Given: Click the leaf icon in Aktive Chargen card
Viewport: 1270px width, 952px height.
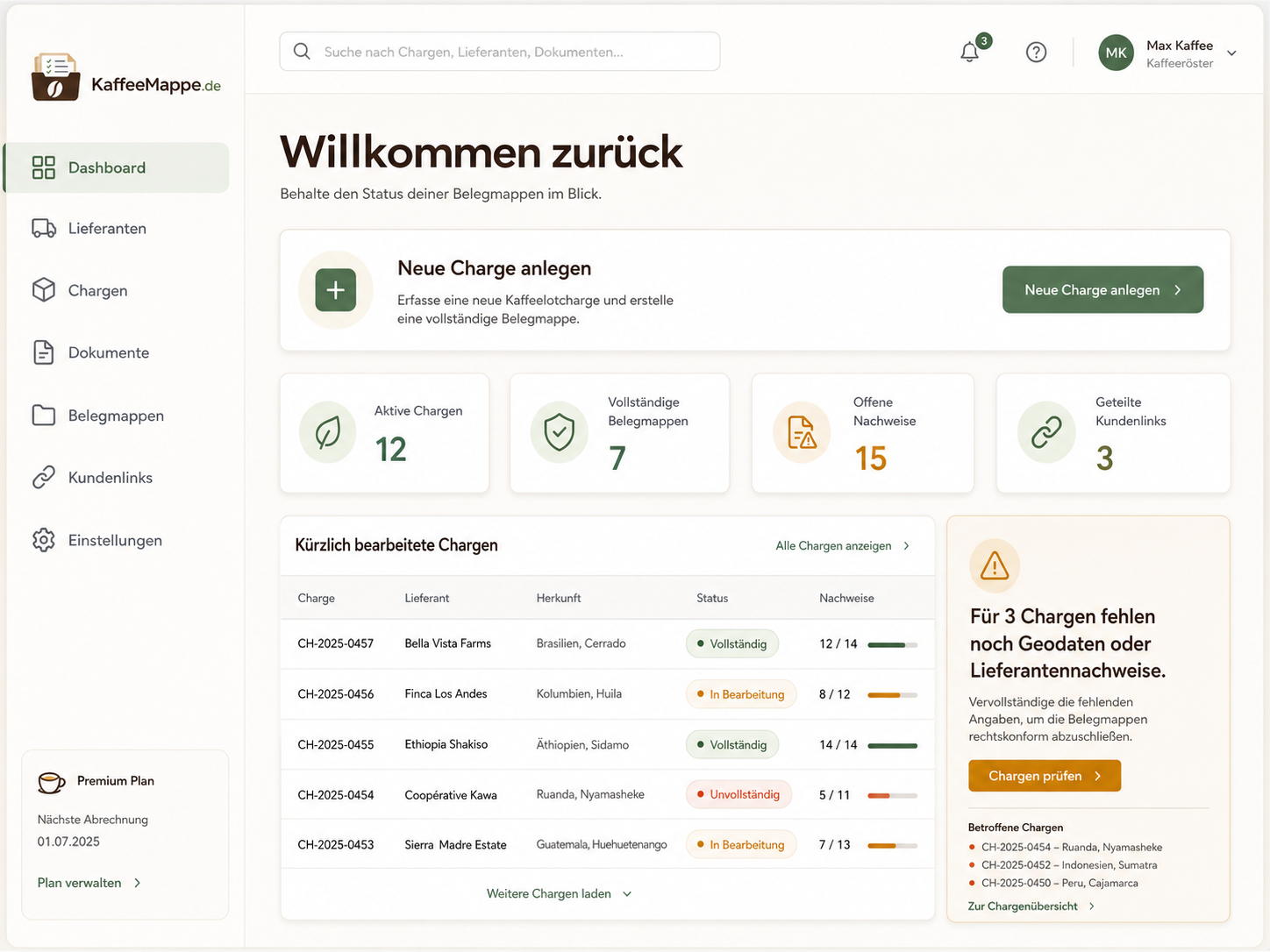Looking at the screenshot, I should 328,432.
